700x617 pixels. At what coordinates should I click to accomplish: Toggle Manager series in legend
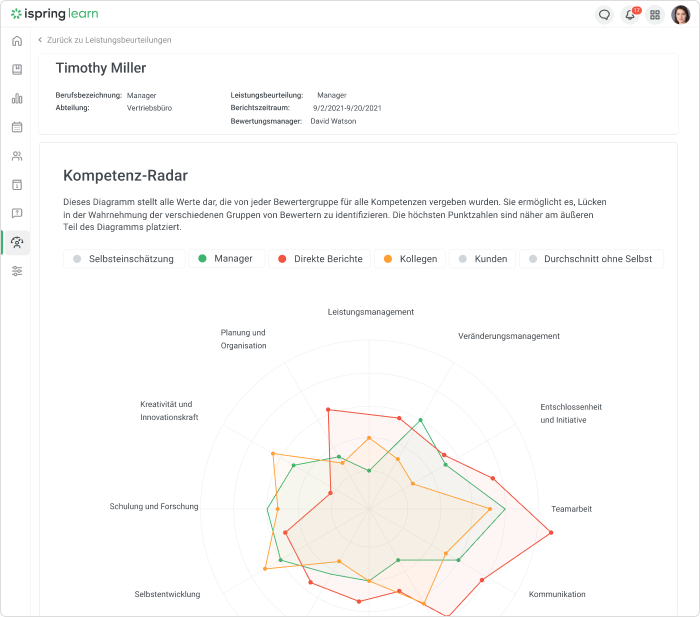coord(226,259)
